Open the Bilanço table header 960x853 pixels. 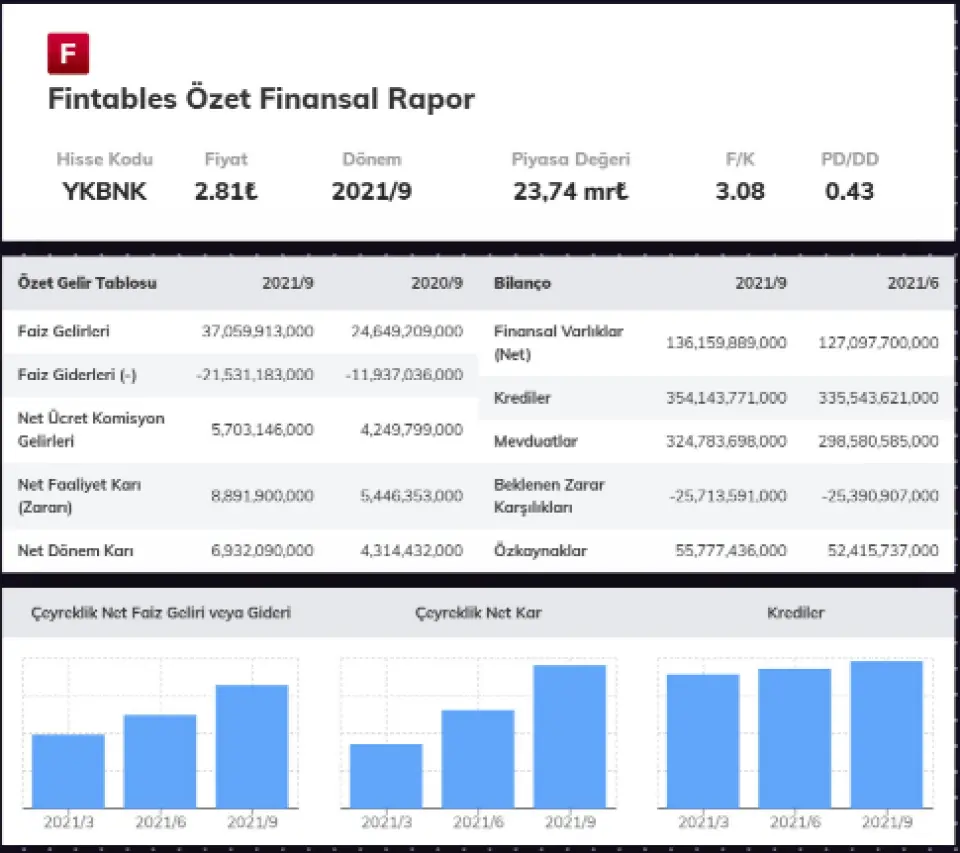[522, 283]
